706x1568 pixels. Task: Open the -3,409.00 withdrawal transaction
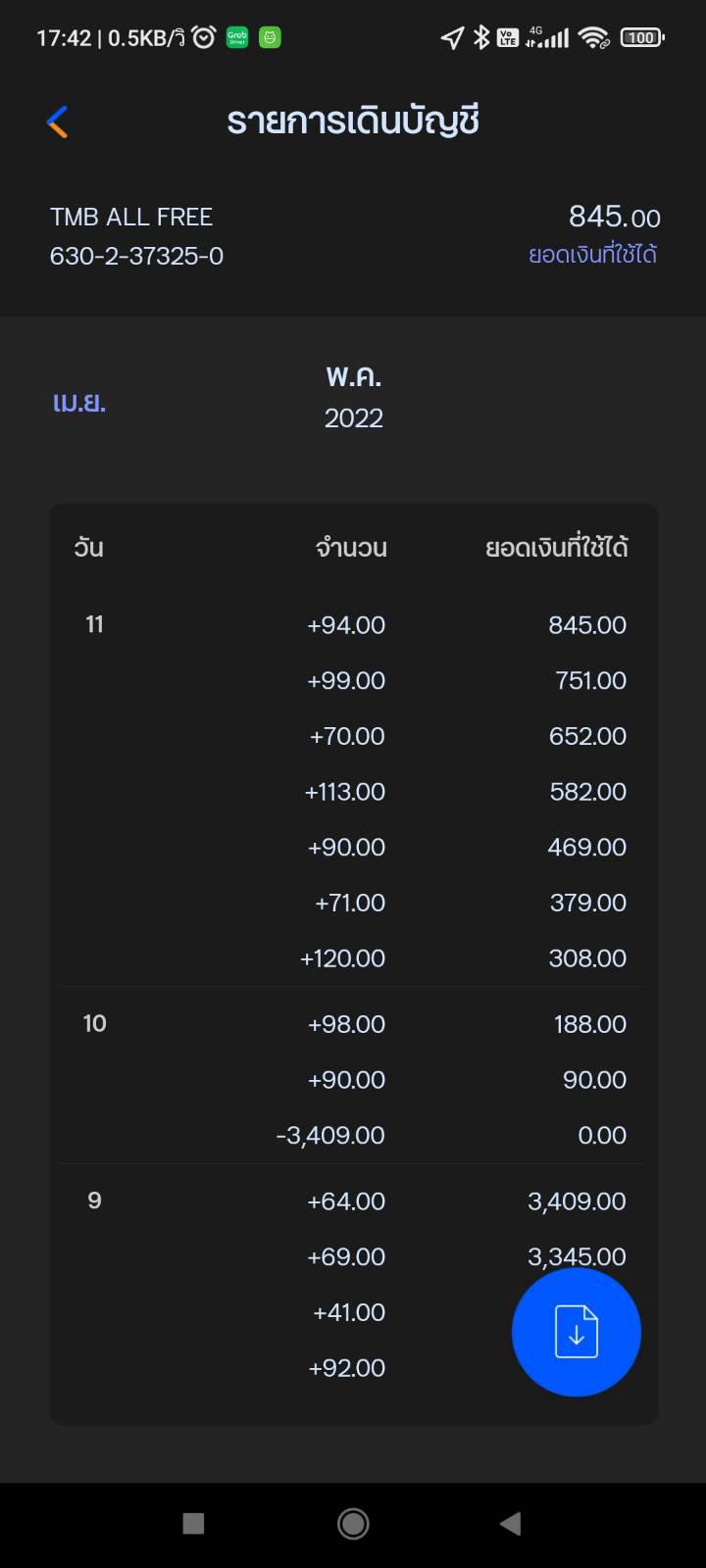tap(353, 1135)
